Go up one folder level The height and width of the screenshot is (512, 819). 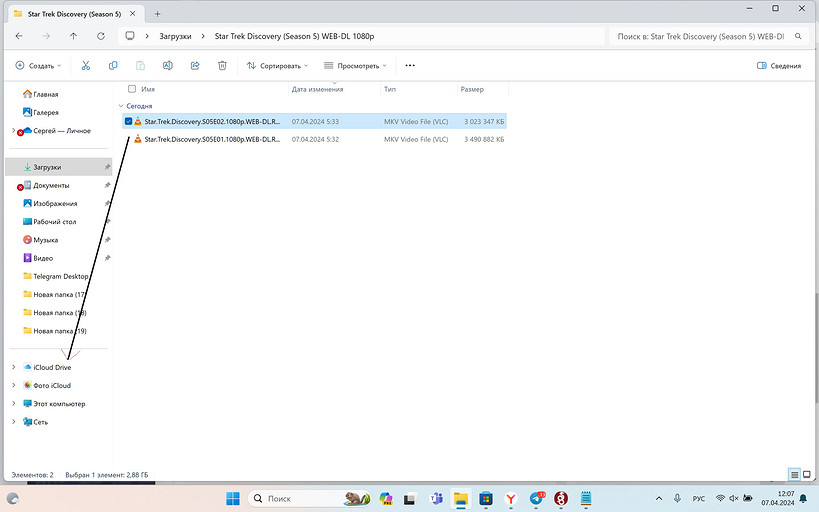tap(74, 36)
